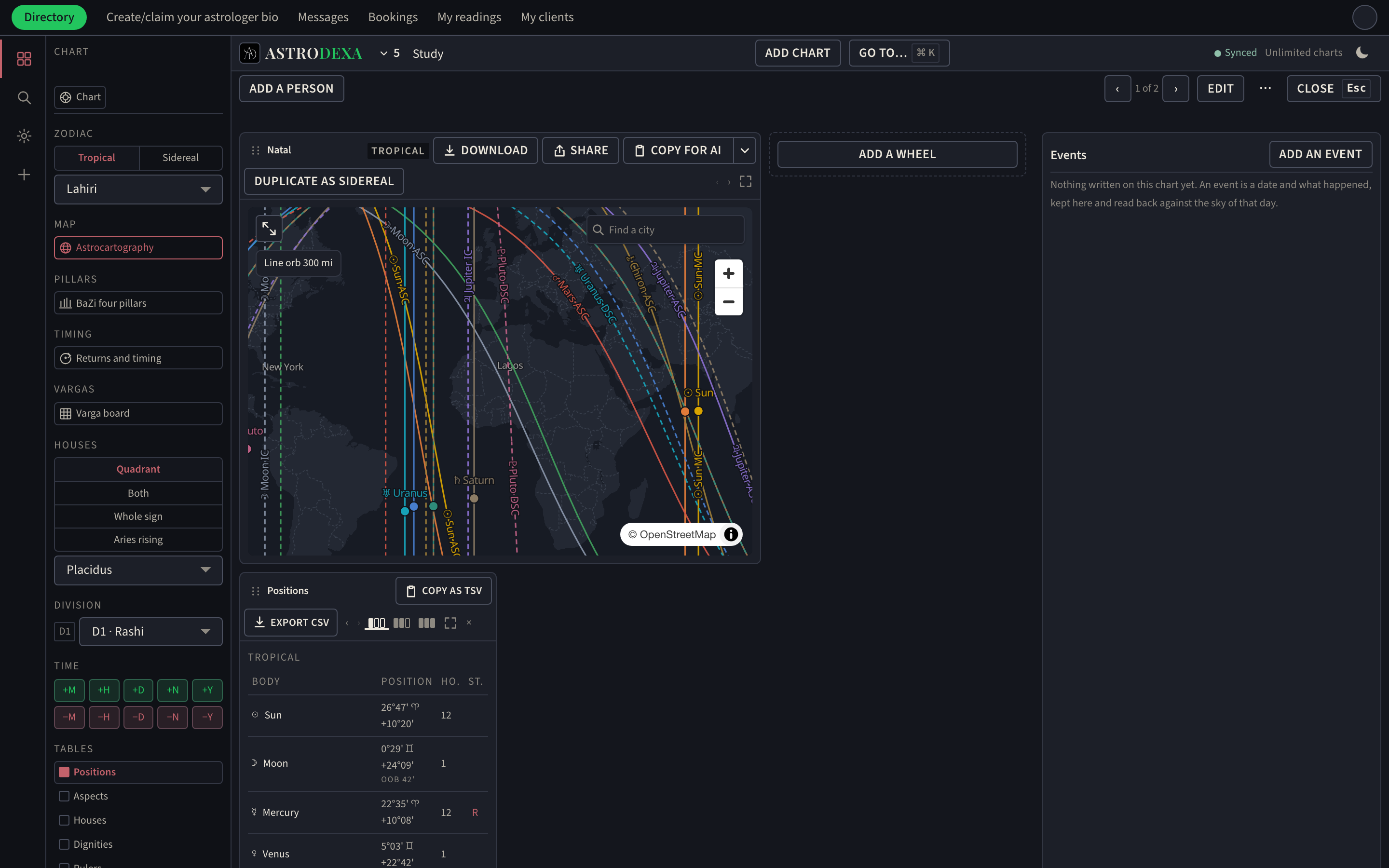Image resolution: width=1389 pixels, height=868 pixels.
Task: Switch zodiac to Sidereal
Action: (180, 158)
